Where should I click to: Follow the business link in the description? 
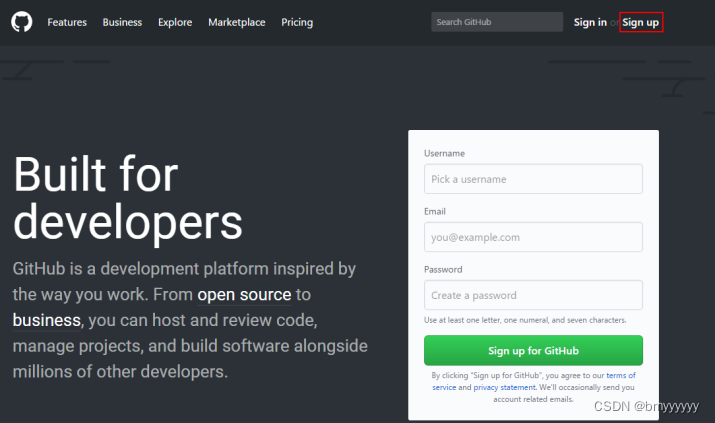pyautogui.click(x=47, y=320)
